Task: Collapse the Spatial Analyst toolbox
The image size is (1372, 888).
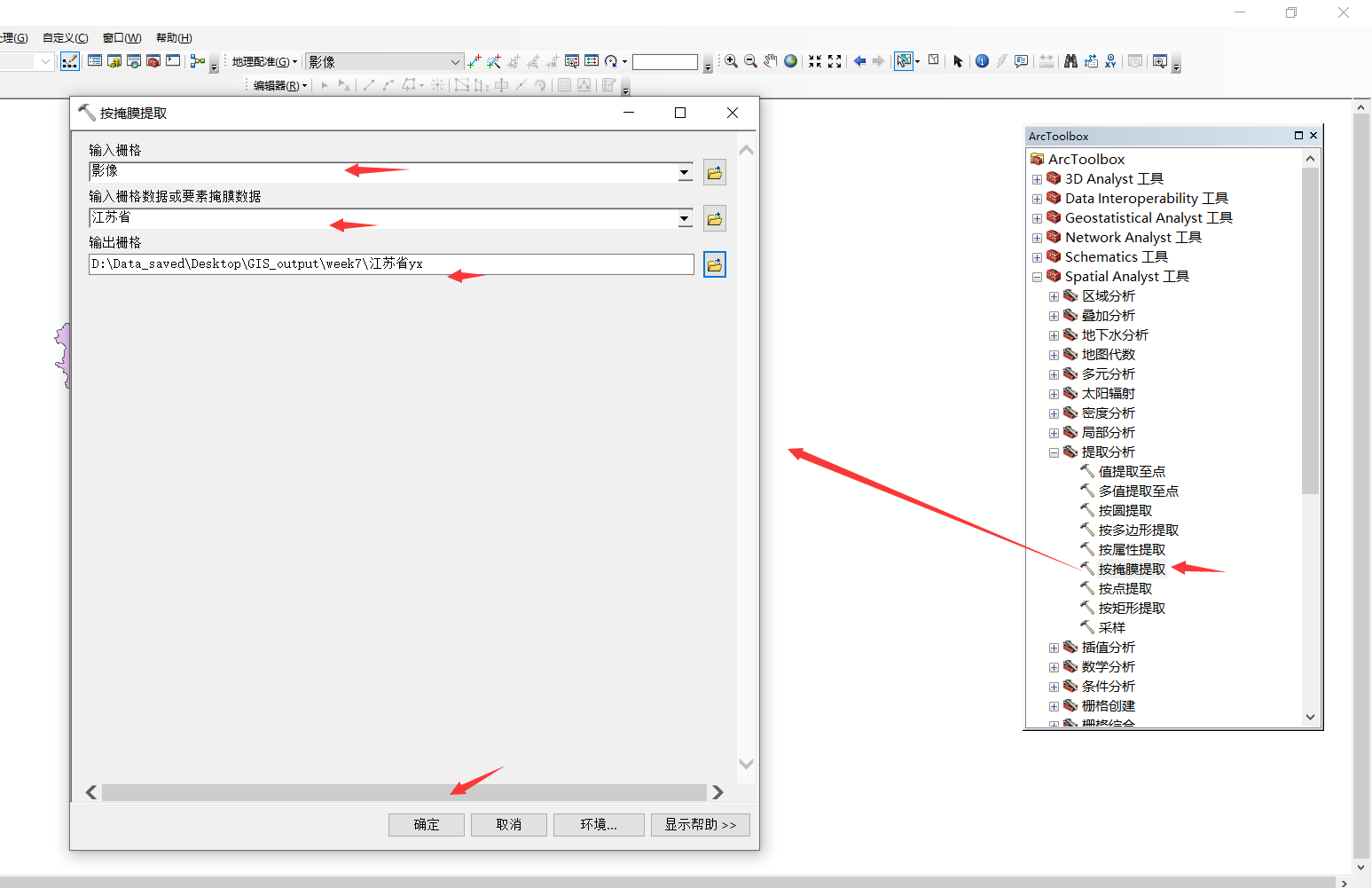Action: [x=1037, y=277]
